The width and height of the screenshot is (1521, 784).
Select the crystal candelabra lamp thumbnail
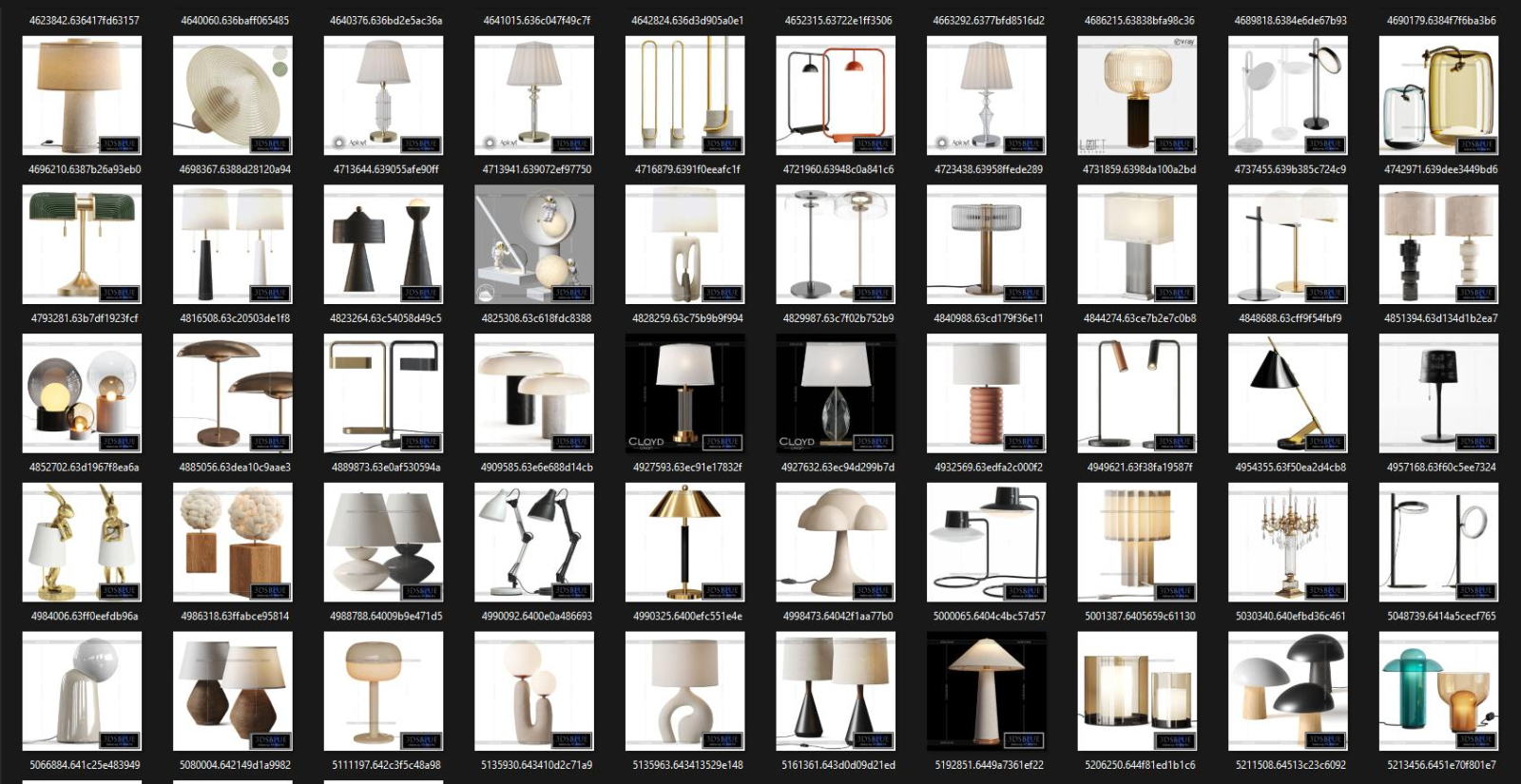[1288, 542]
